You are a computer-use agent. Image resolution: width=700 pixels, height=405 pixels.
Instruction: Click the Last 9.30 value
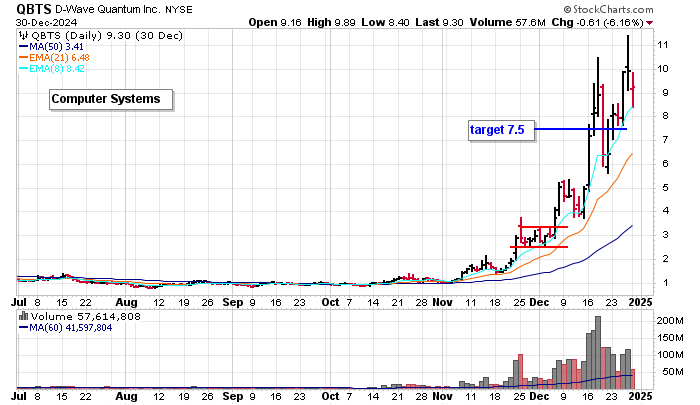pyautogui.click(x=439, y=22)
